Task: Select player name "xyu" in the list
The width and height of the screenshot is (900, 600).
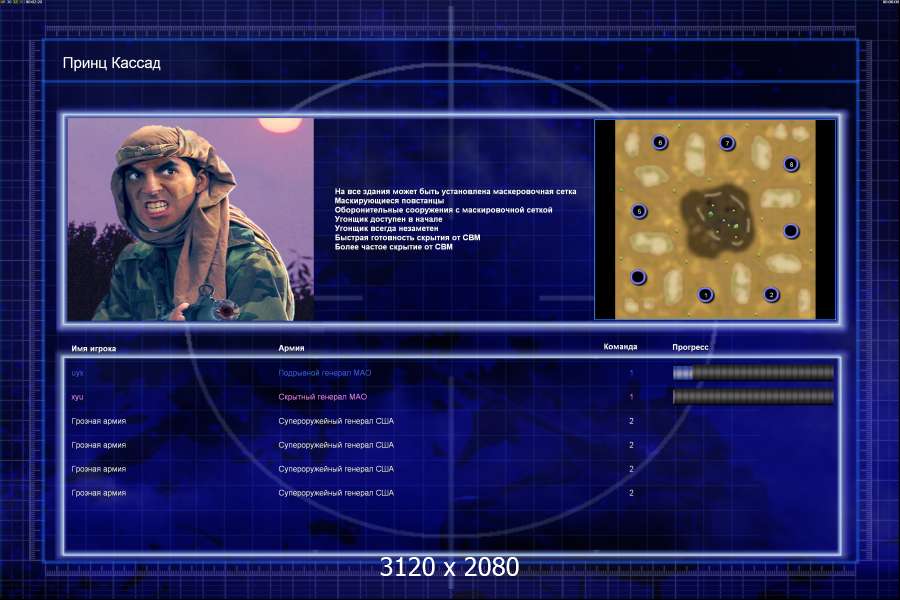Action: pyautogui.click(x=77, y=397)
